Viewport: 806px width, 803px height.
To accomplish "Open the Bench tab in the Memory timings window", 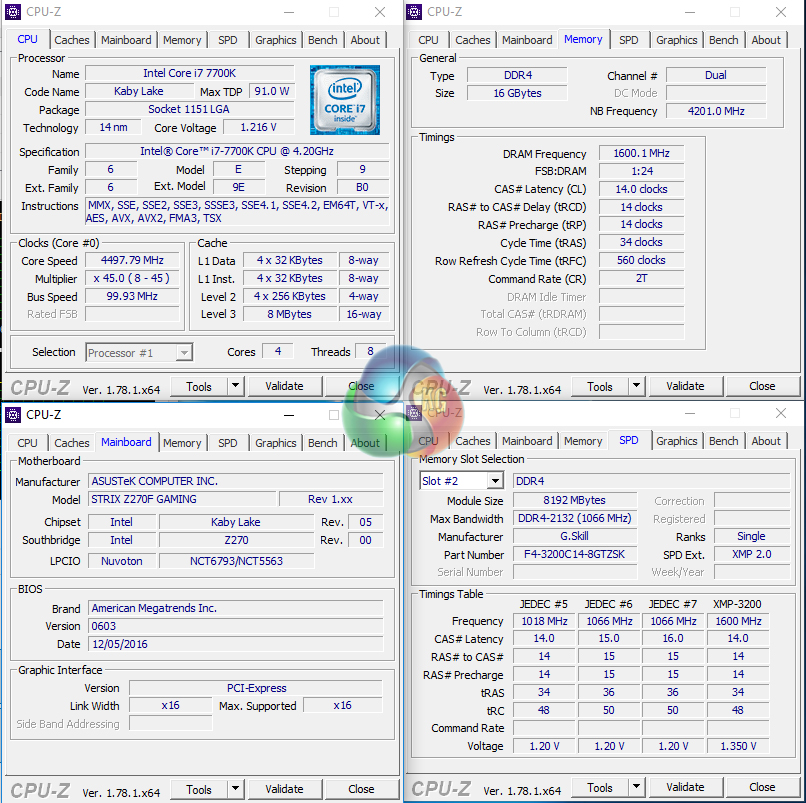I will 724,40.
